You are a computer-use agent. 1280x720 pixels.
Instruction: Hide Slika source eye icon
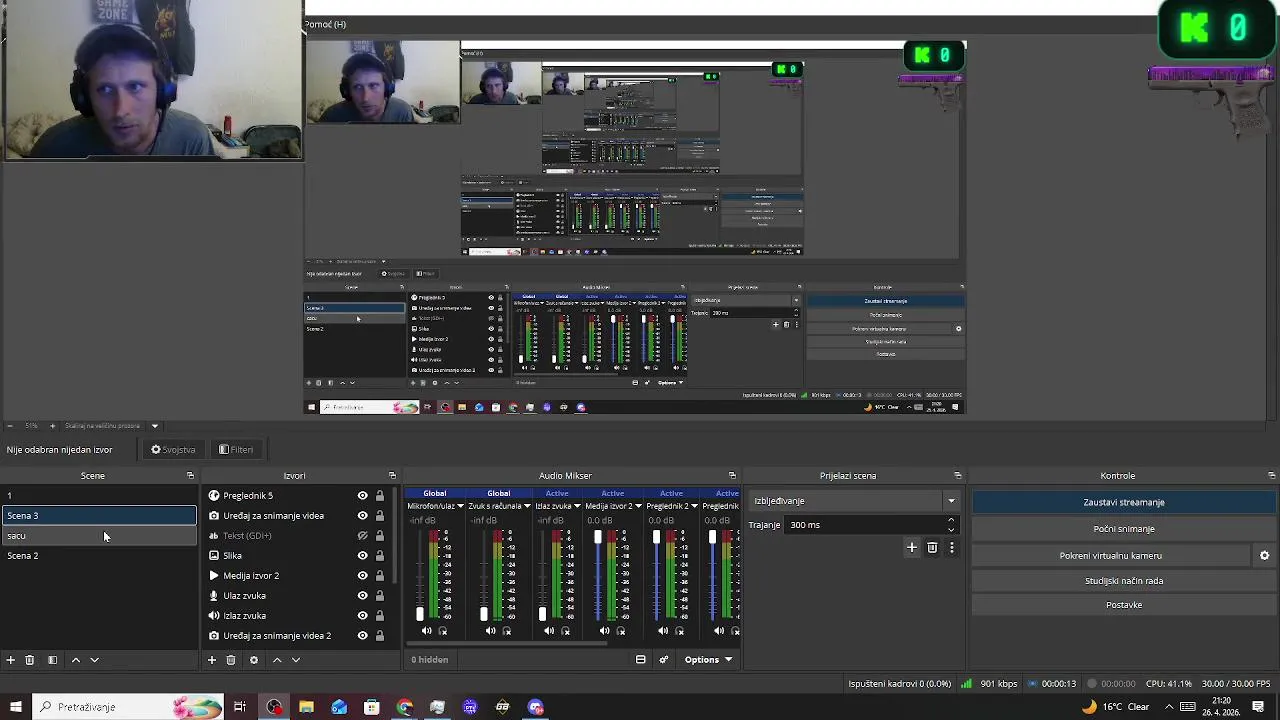(363, 556)
